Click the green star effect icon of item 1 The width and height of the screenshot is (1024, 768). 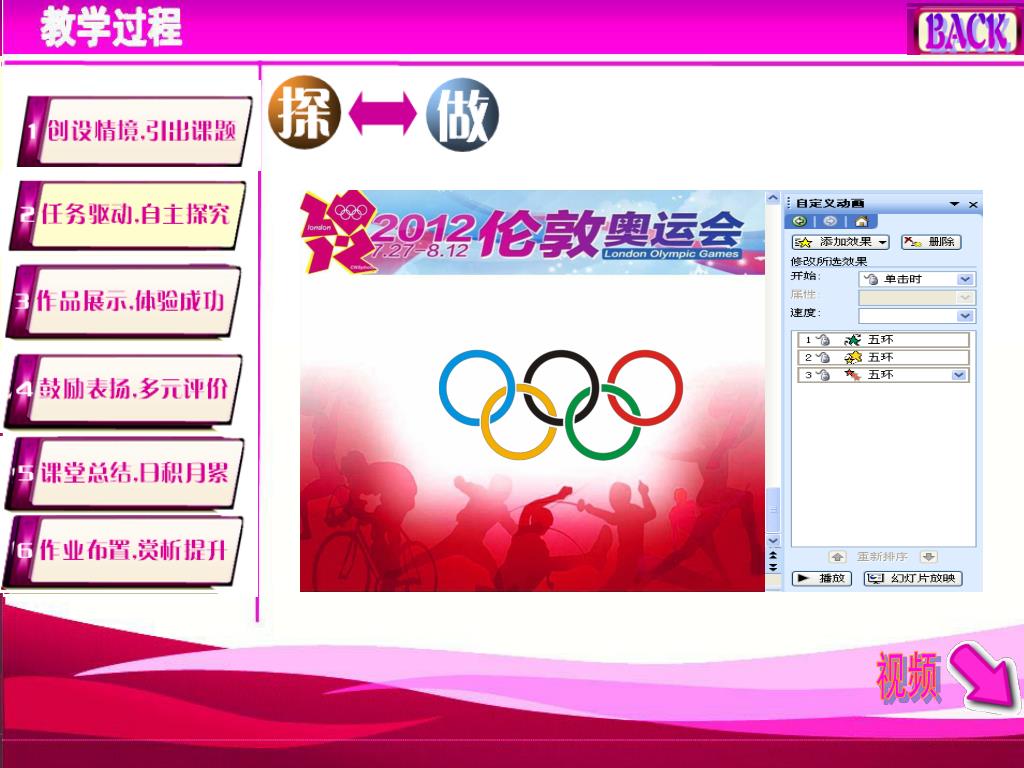pyautogui.click(x=852, y=340)
